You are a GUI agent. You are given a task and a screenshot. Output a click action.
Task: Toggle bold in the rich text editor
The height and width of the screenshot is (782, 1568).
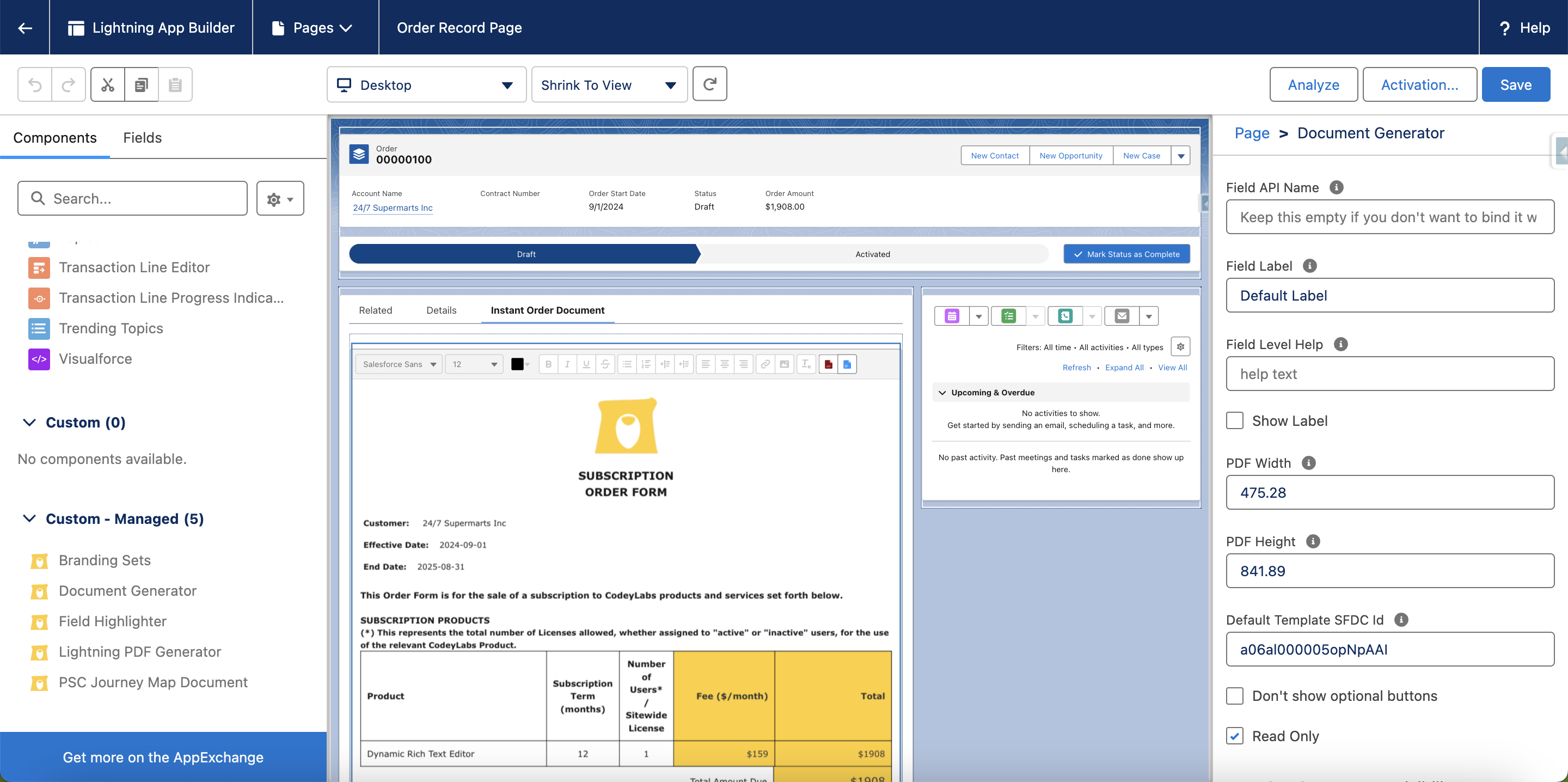548,364
